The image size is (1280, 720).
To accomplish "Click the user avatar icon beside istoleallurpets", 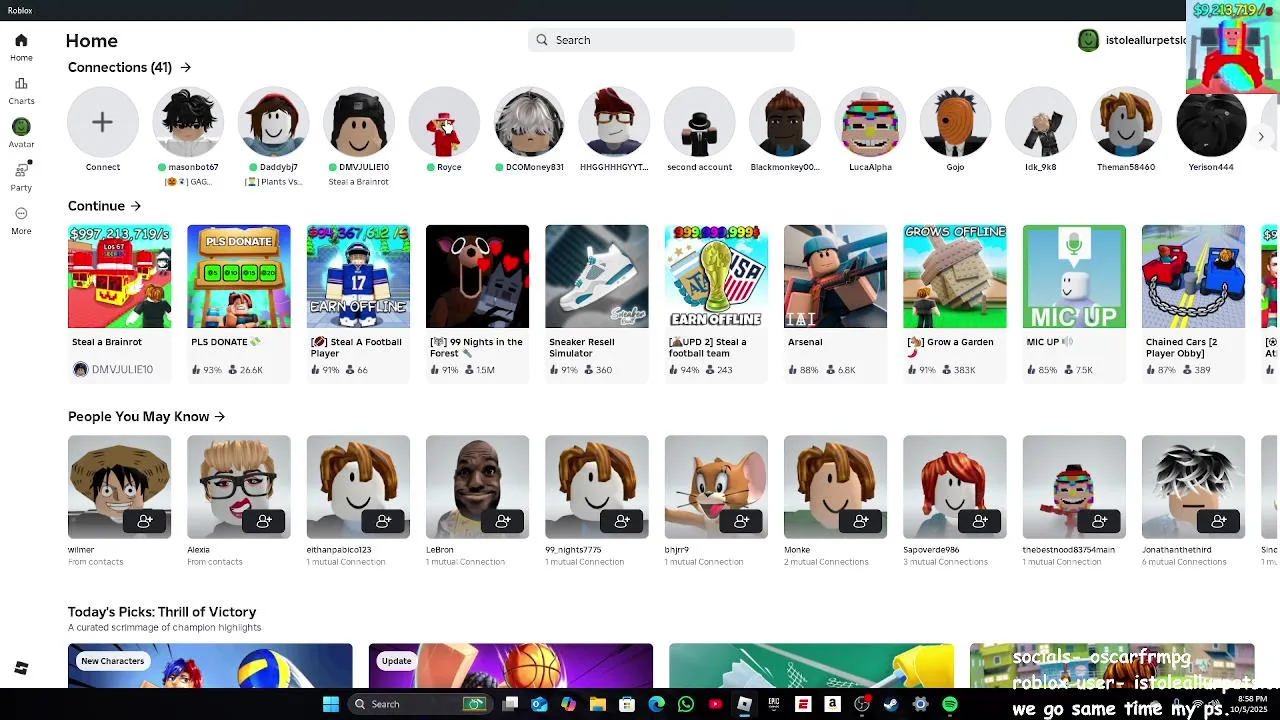I will click(x=1088, y=40).
